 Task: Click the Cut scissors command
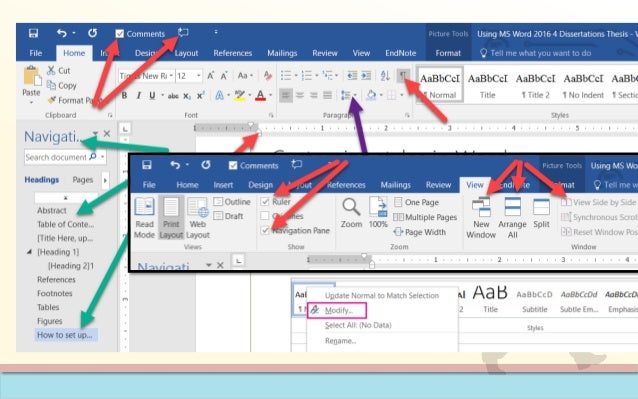point(59,70)
